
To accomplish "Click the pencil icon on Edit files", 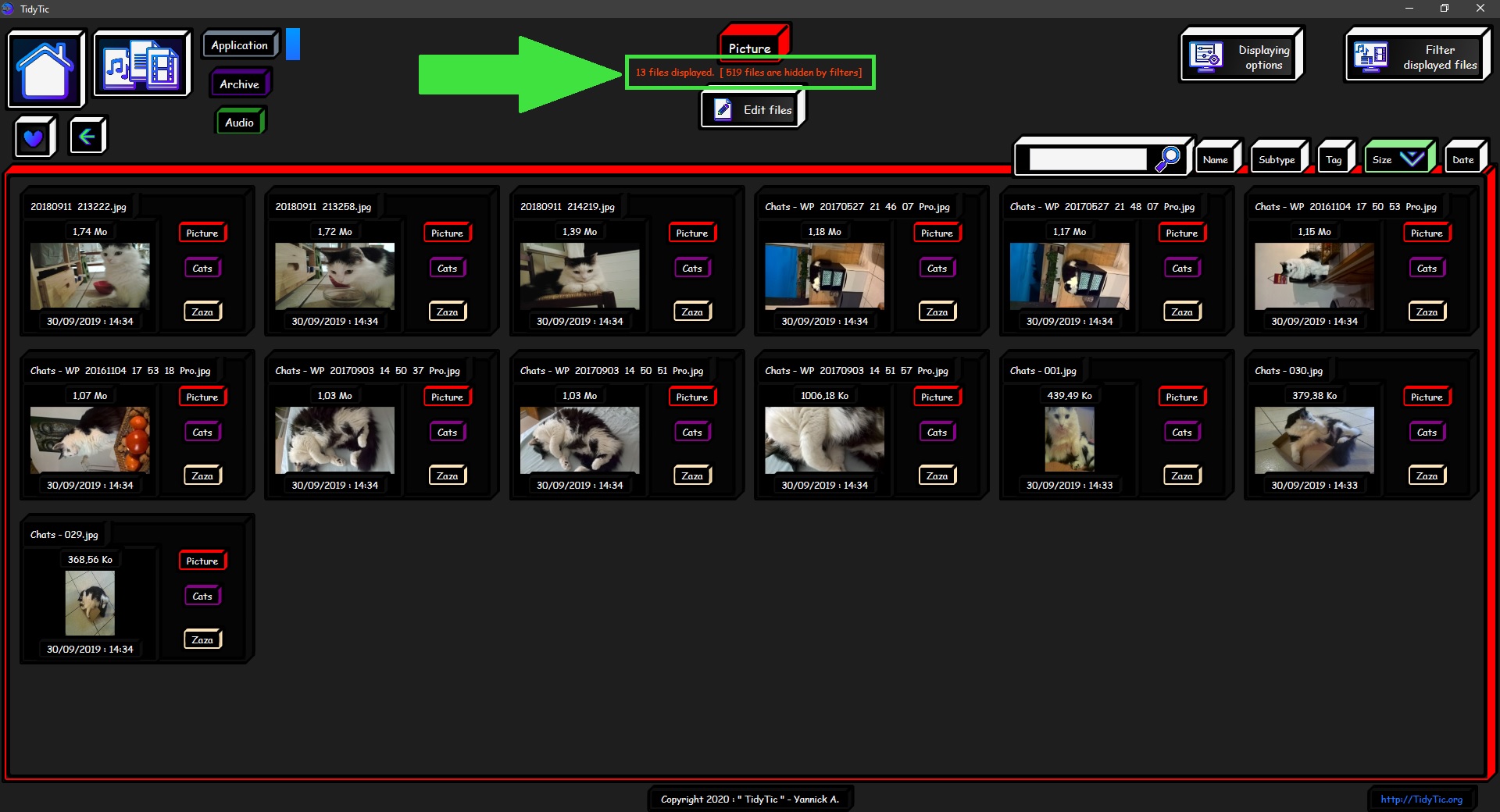I will tap(723, 109).
